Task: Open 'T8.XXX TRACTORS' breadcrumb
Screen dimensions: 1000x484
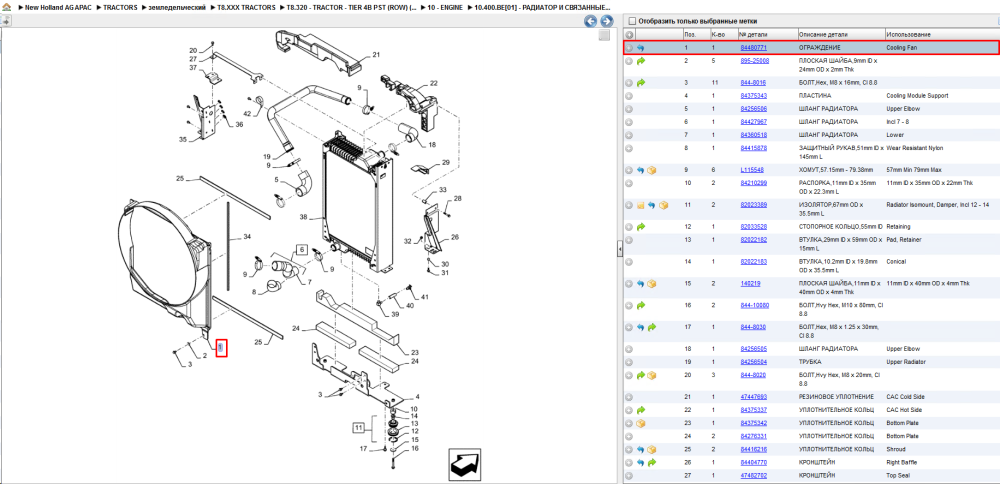Action: [246, 7]
